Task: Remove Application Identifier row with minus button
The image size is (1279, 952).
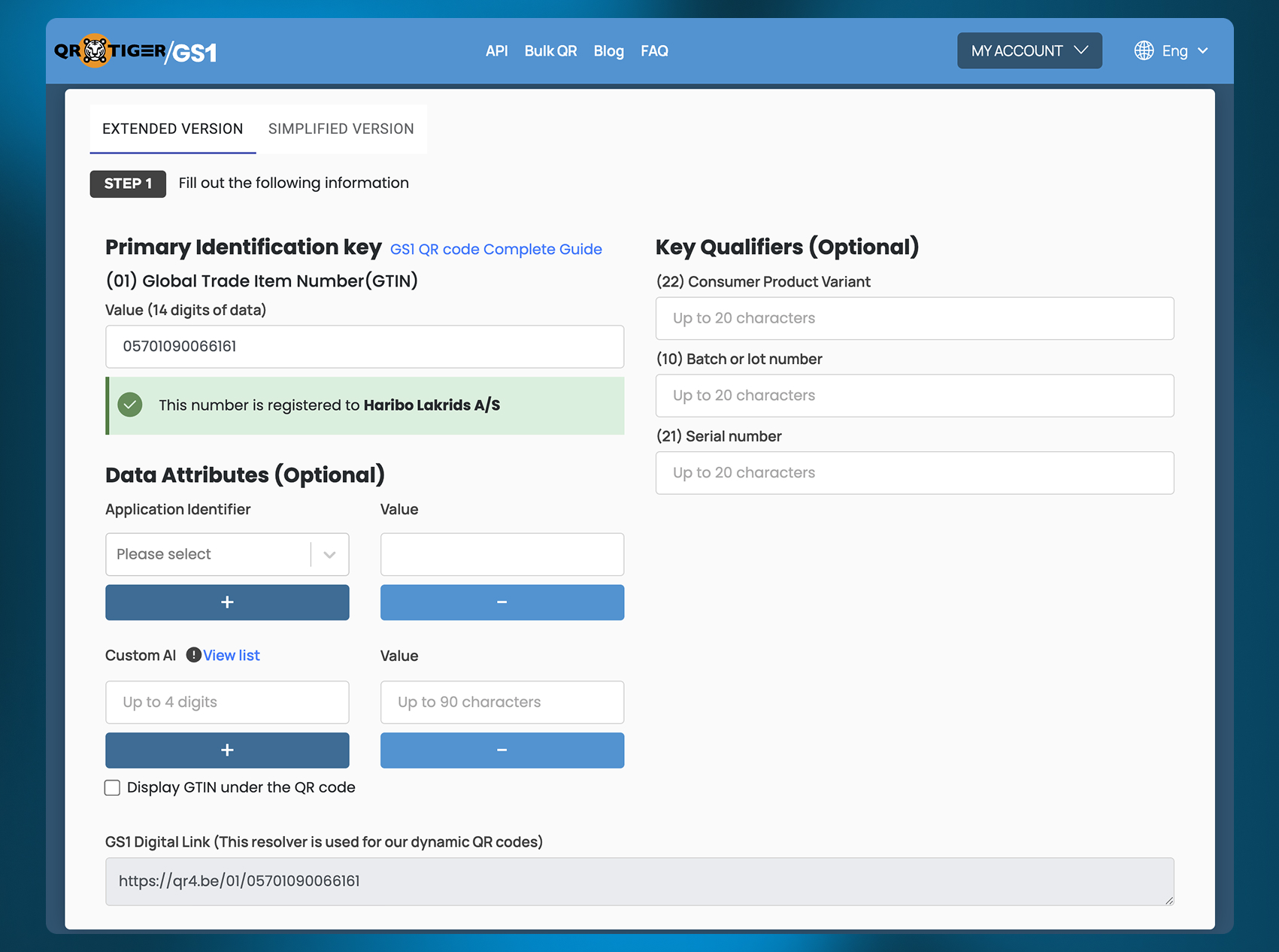Action: (x=502, y=602)
